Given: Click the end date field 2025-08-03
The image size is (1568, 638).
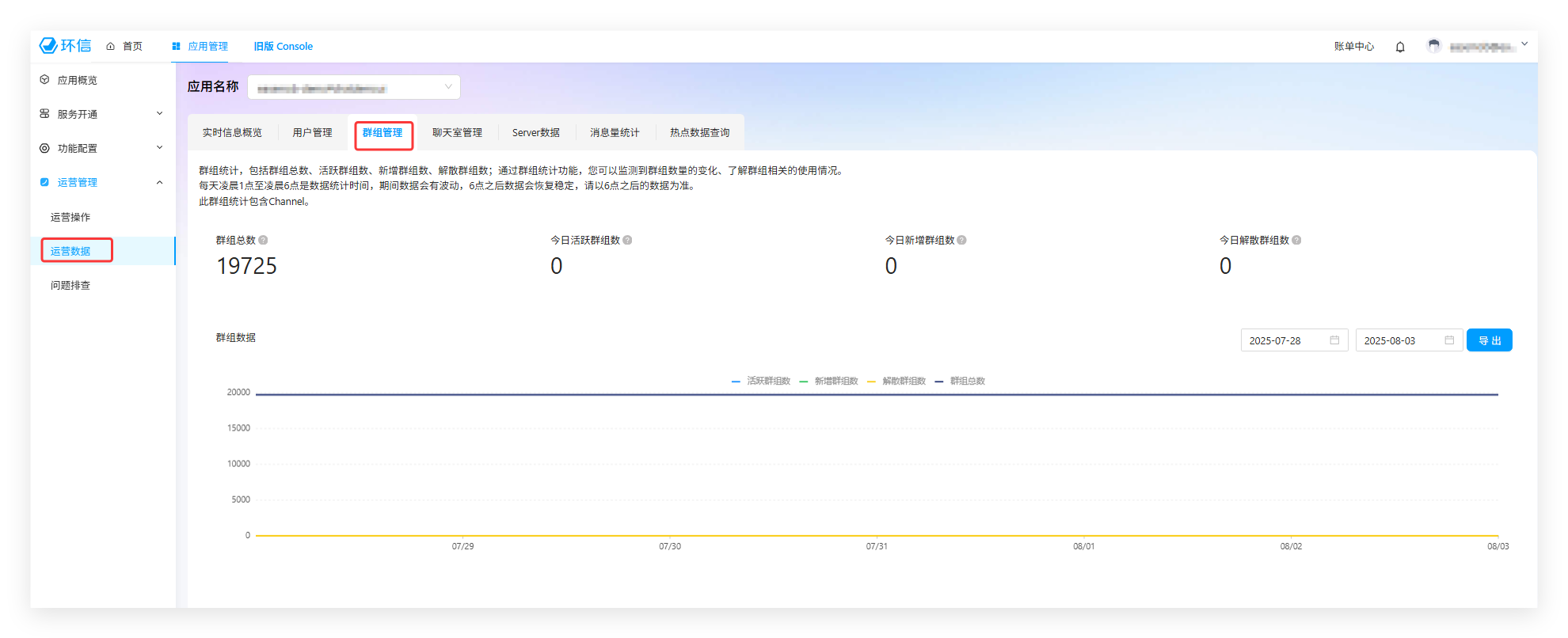Looking at the screenshot, I should pyautogui.click(x=1399, y=340).
